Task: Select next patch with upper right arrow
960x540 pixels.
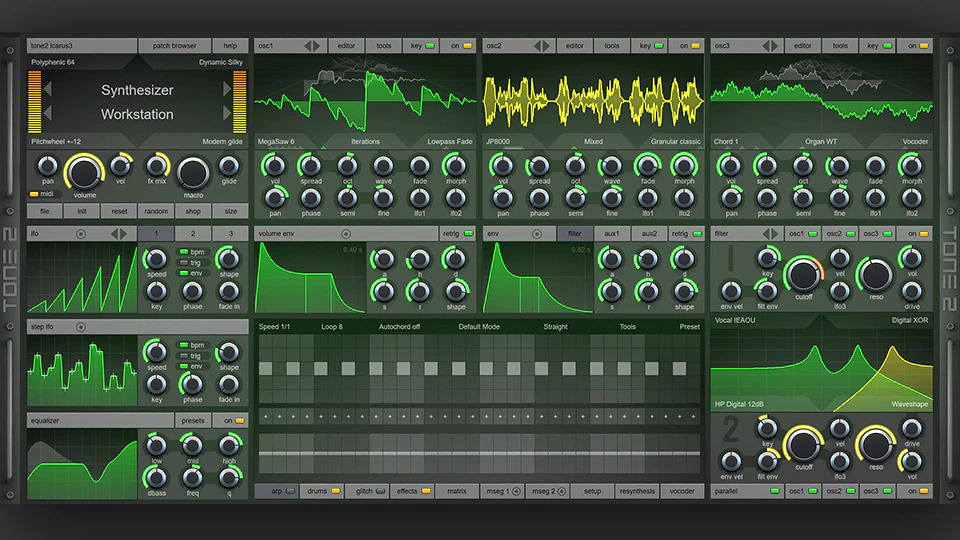Action: [227, 89]
